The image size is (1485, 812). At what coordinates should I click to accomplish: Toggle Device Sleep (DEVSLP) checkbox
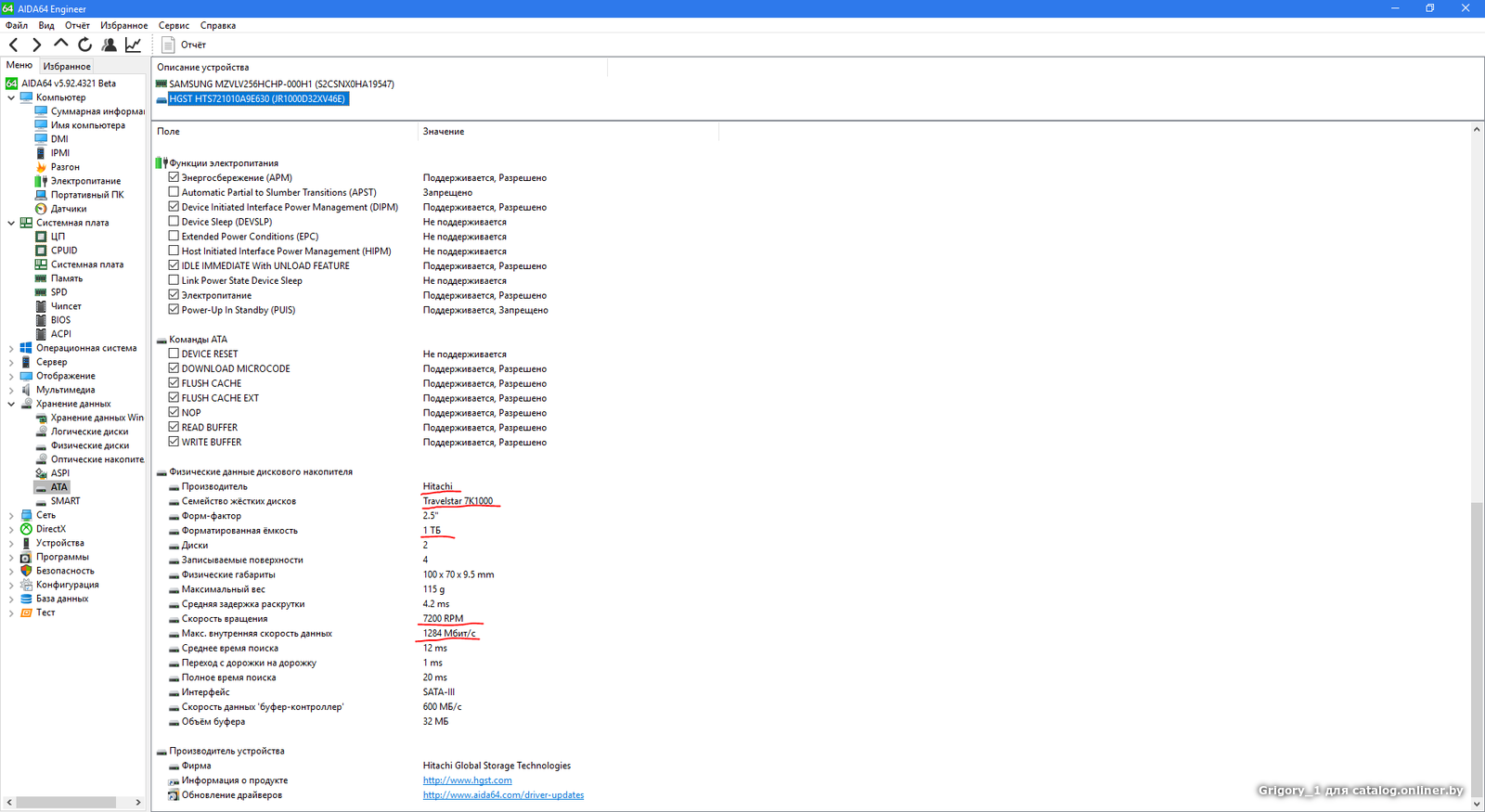(174, 222)
